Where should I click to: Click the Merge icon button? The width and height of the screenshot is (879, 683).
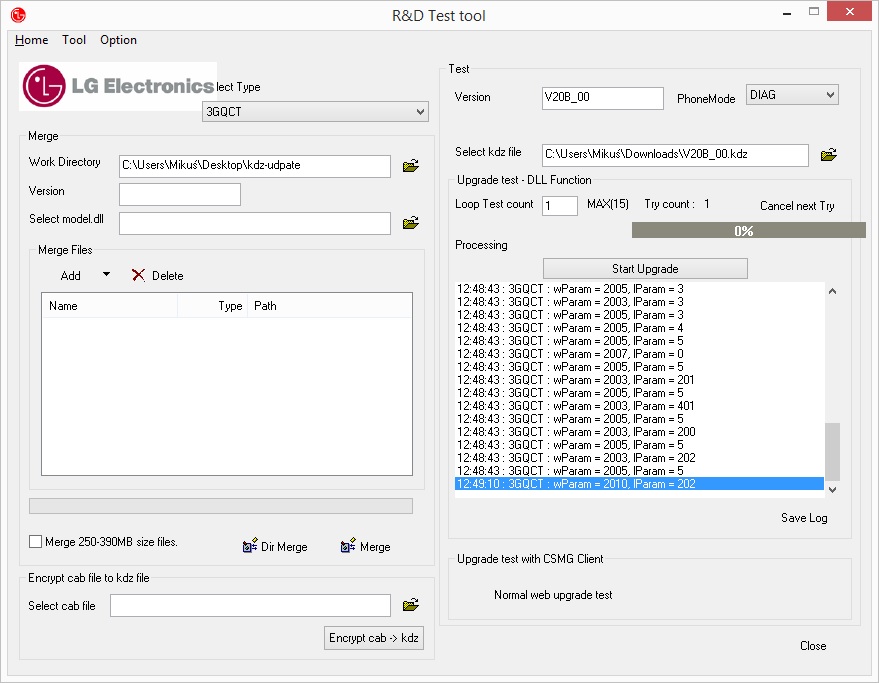348,546
